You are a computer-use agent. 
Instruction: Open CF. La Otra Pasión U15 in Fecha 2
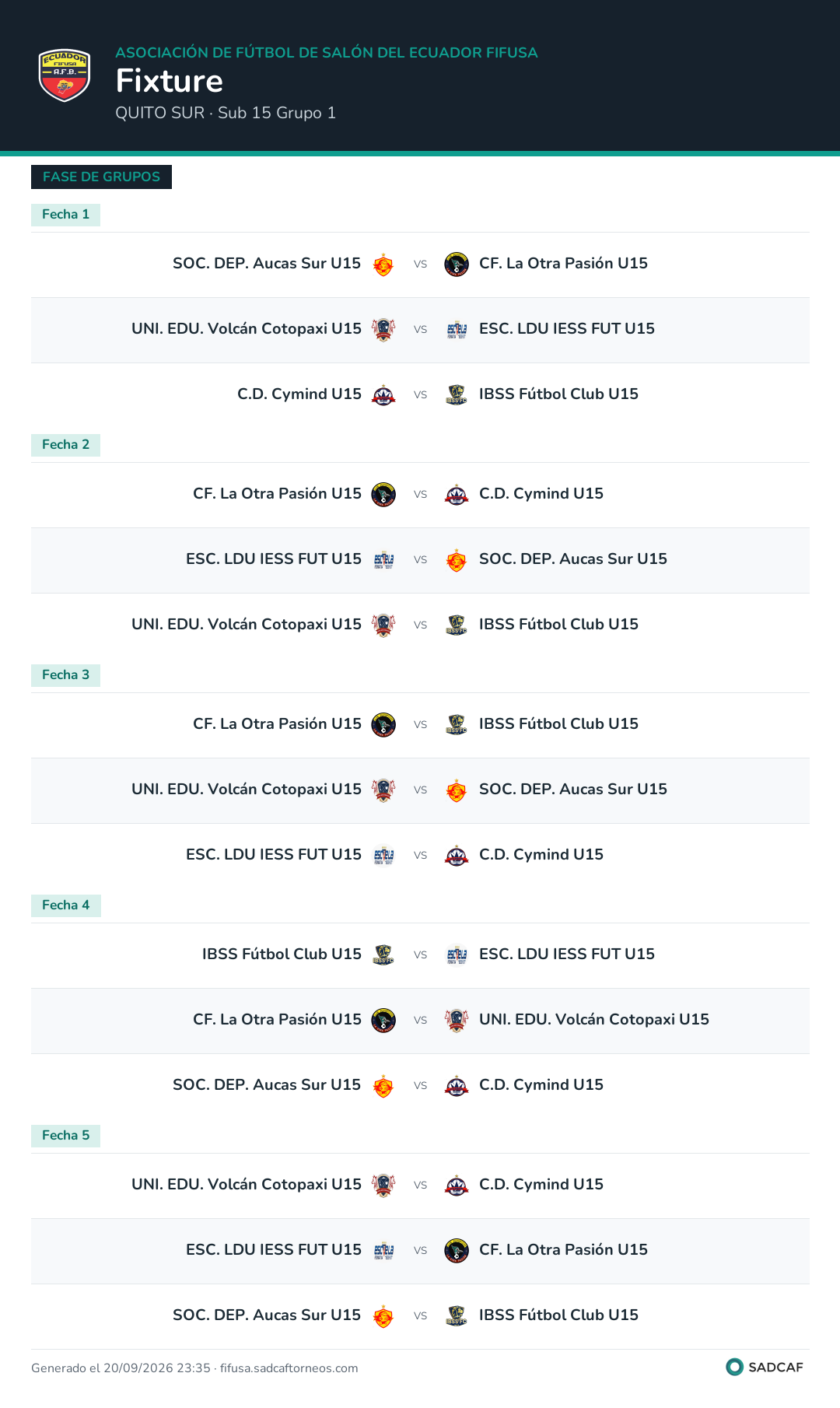(x=277, y=494)
